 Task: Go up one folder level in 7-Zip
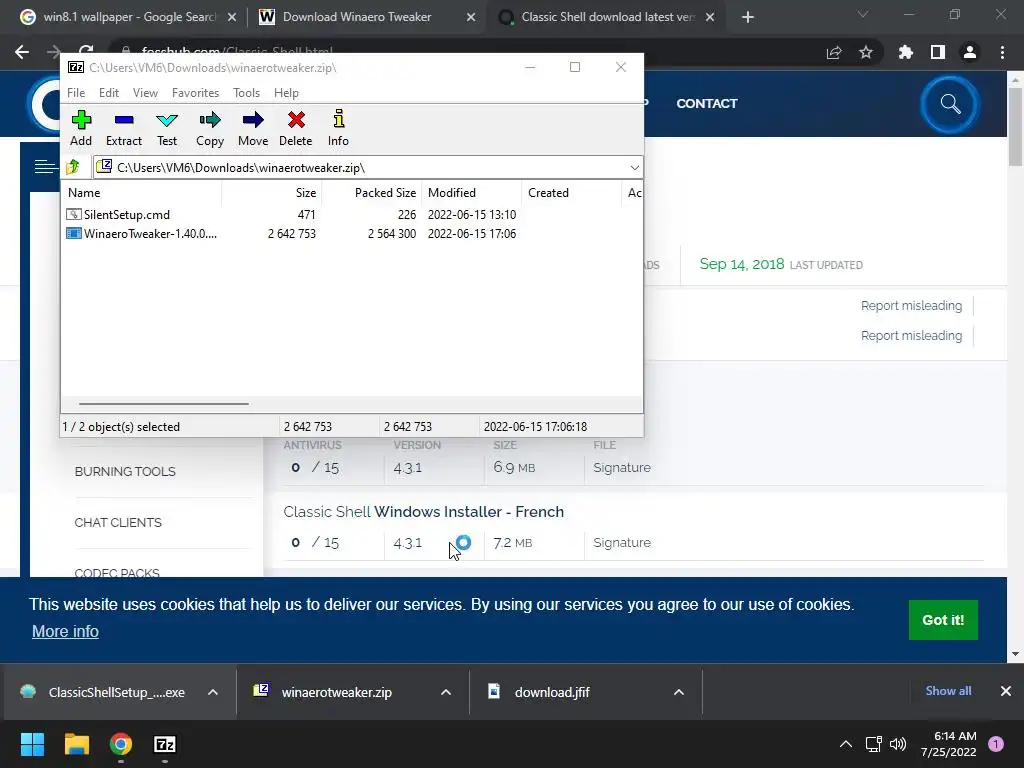coord(73,167)
